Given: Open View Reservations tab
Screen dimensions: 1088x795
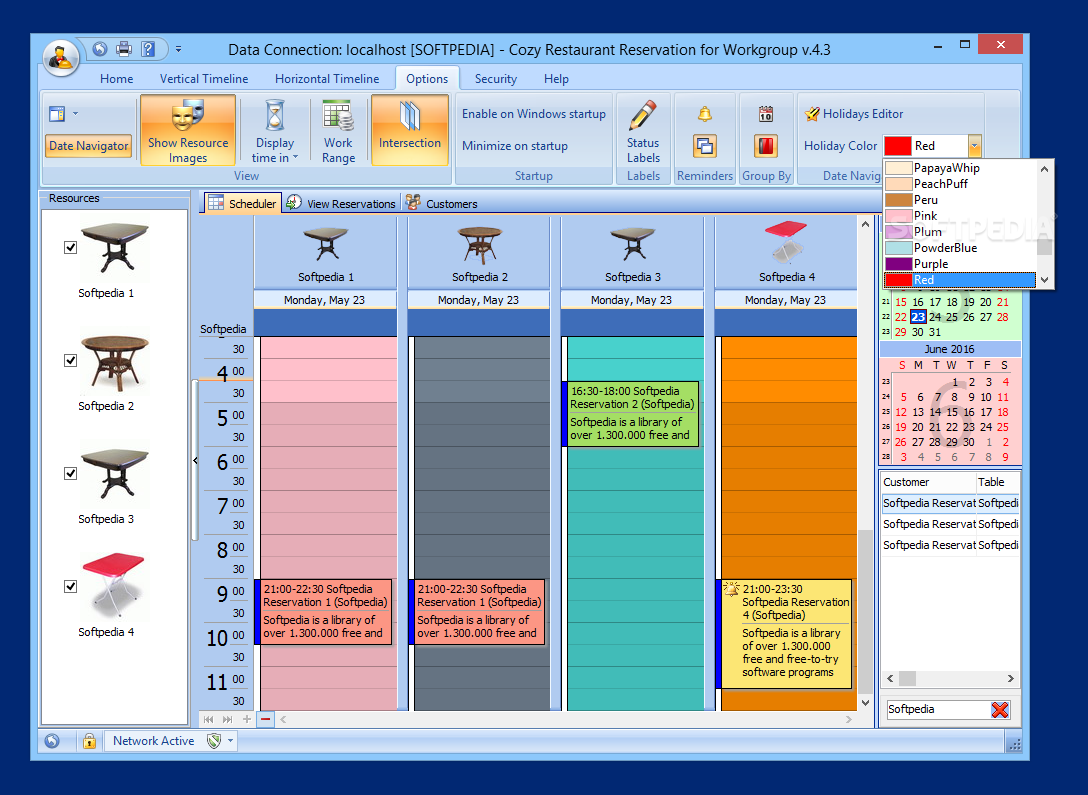Looking at the screenshot, I should (x=341, y=203).
